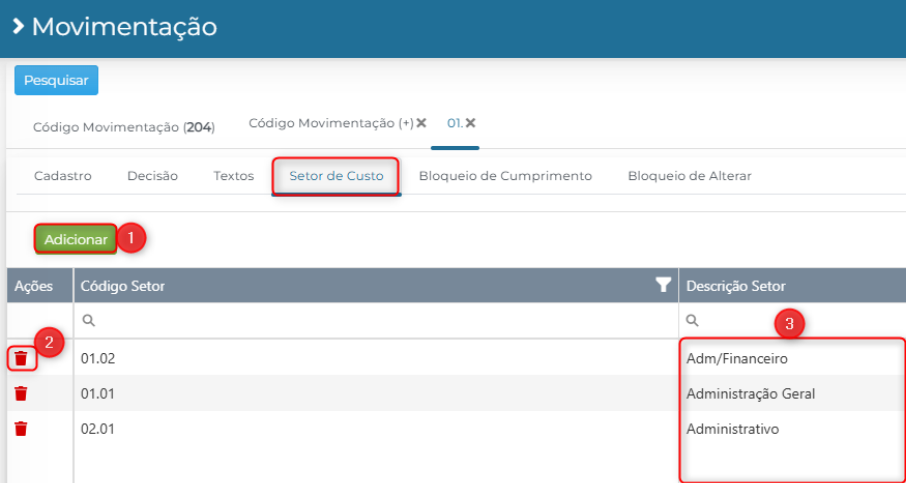Screen dimensions: 906x483
Task: Click the Código Setor search magnifier icon
Action: click(88, 321)
